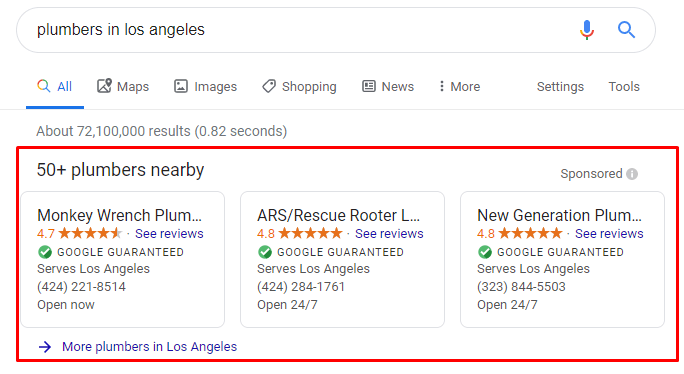The width and height of the screenshot is (684, 374).
Task: Click the Shopping tab tag icon
Action: pos(269,86)
